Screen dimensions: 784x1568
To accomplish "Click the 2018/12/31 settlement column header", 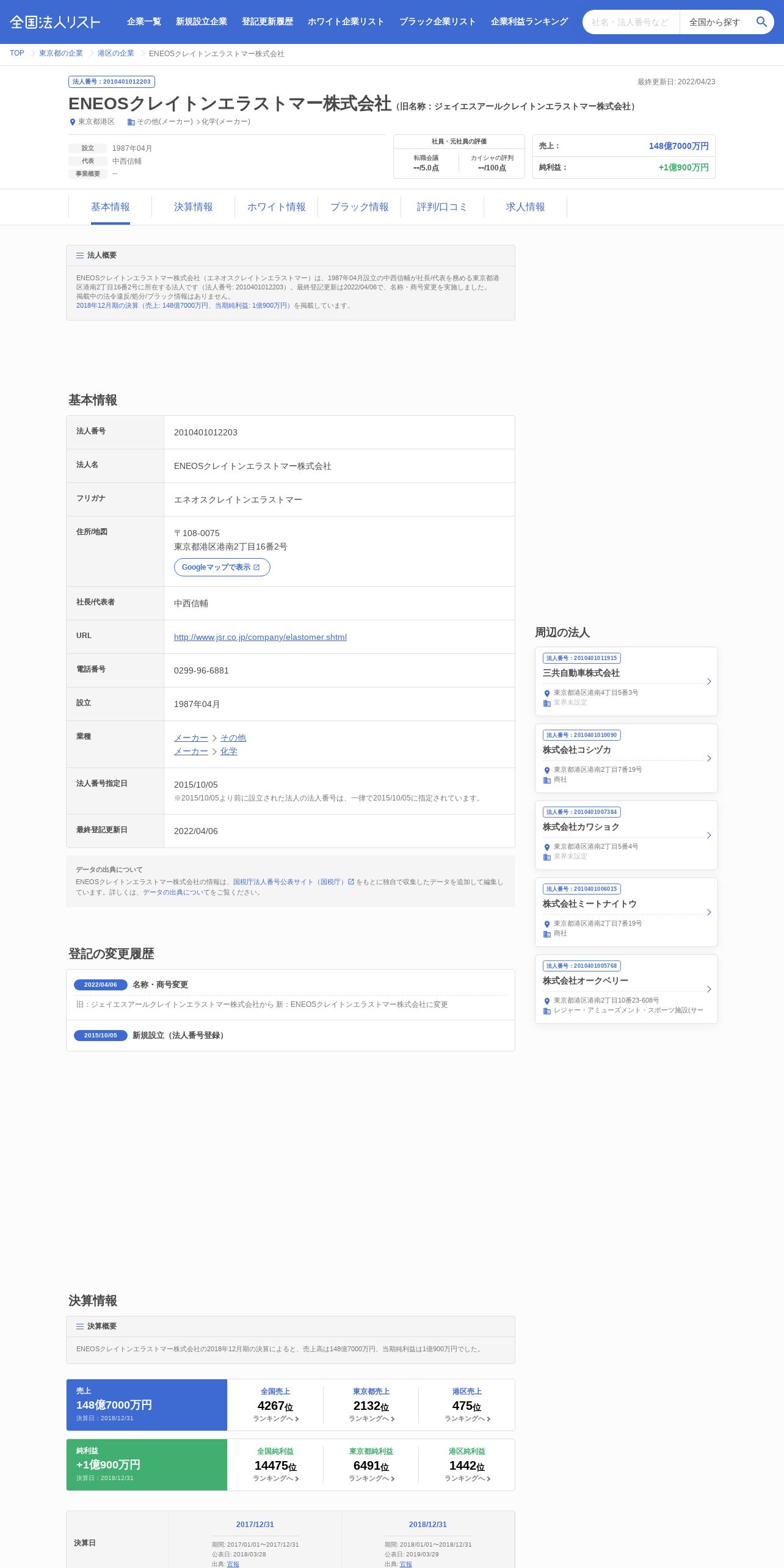I will [428, 1525].
